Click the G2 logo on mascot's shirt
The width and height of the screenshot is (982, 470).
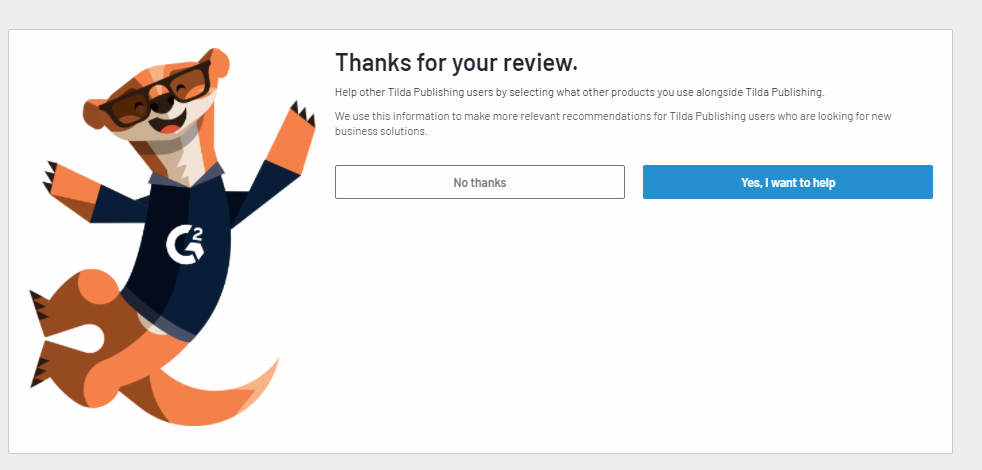[x=185, y=245]
